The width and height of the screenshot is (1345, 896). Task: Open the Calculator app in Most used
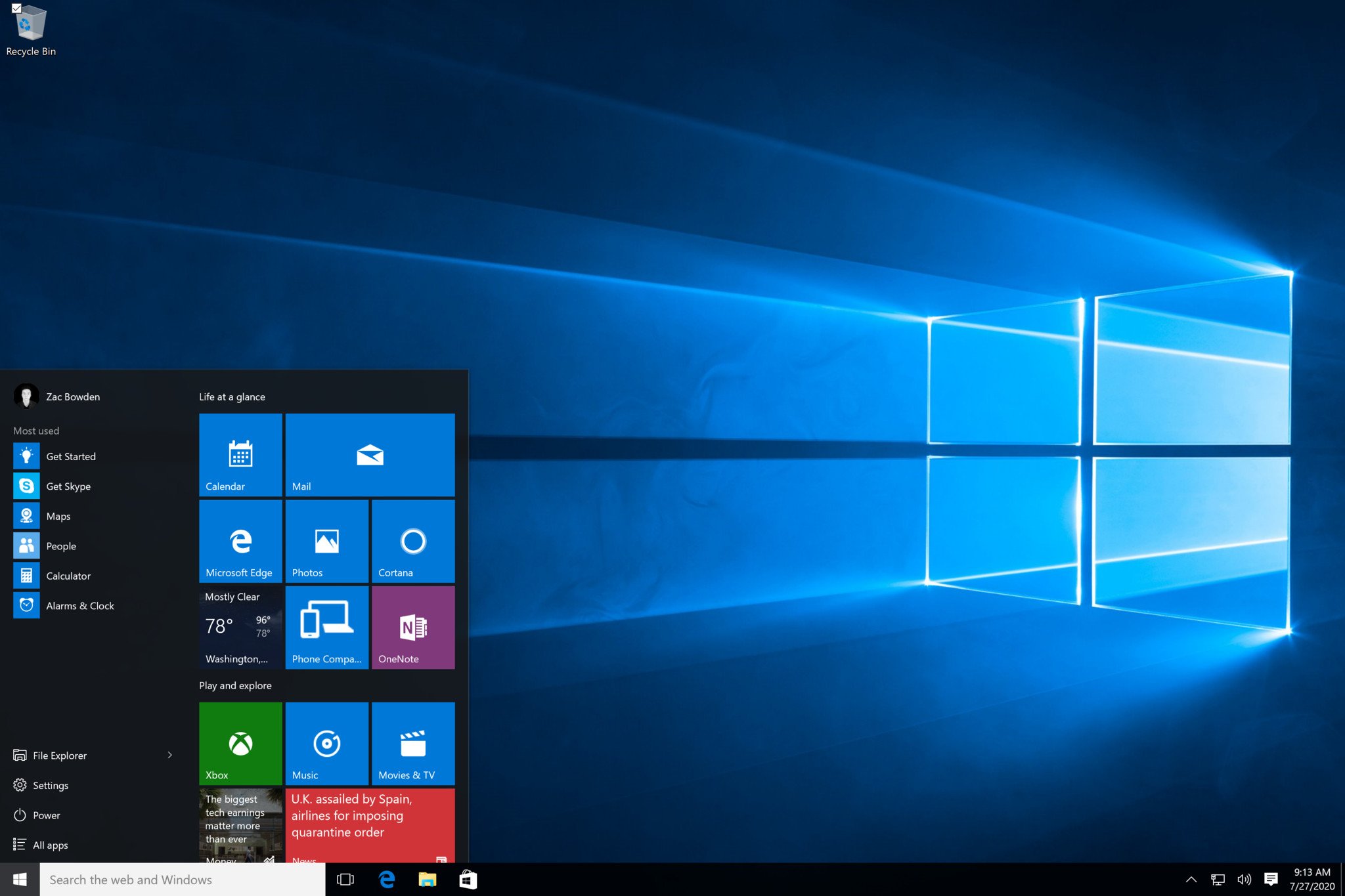tap(68, 576)
